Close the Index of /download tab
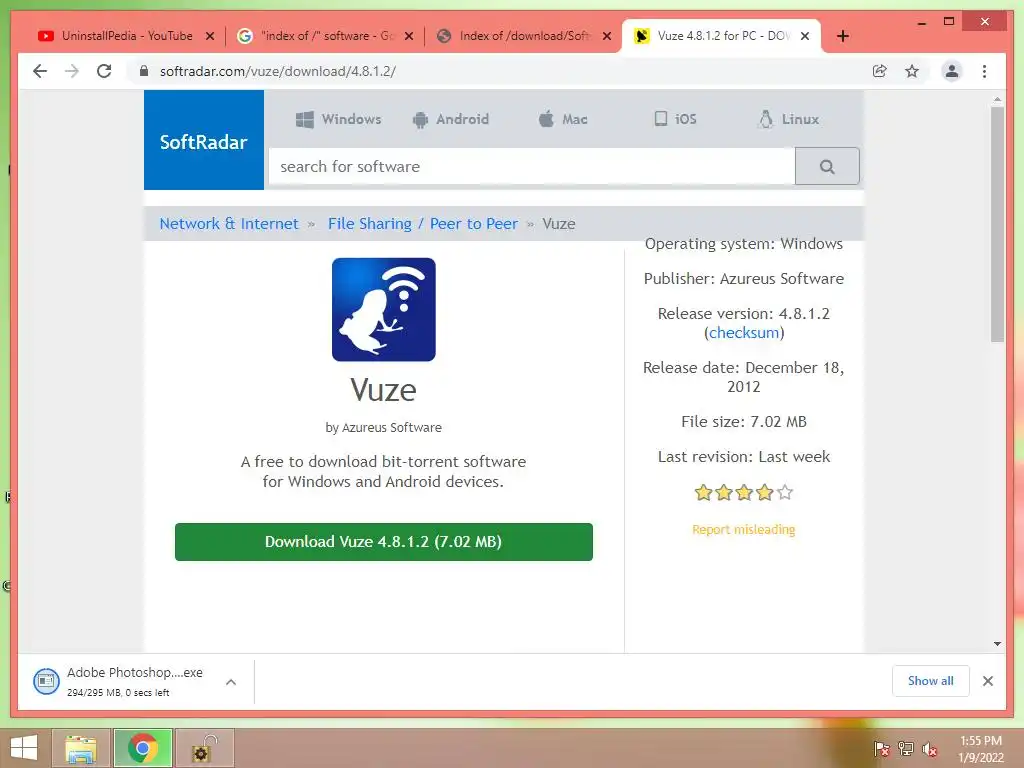Screen dimensions: 1024x768 pyautogui.click(x=607, y=36)
